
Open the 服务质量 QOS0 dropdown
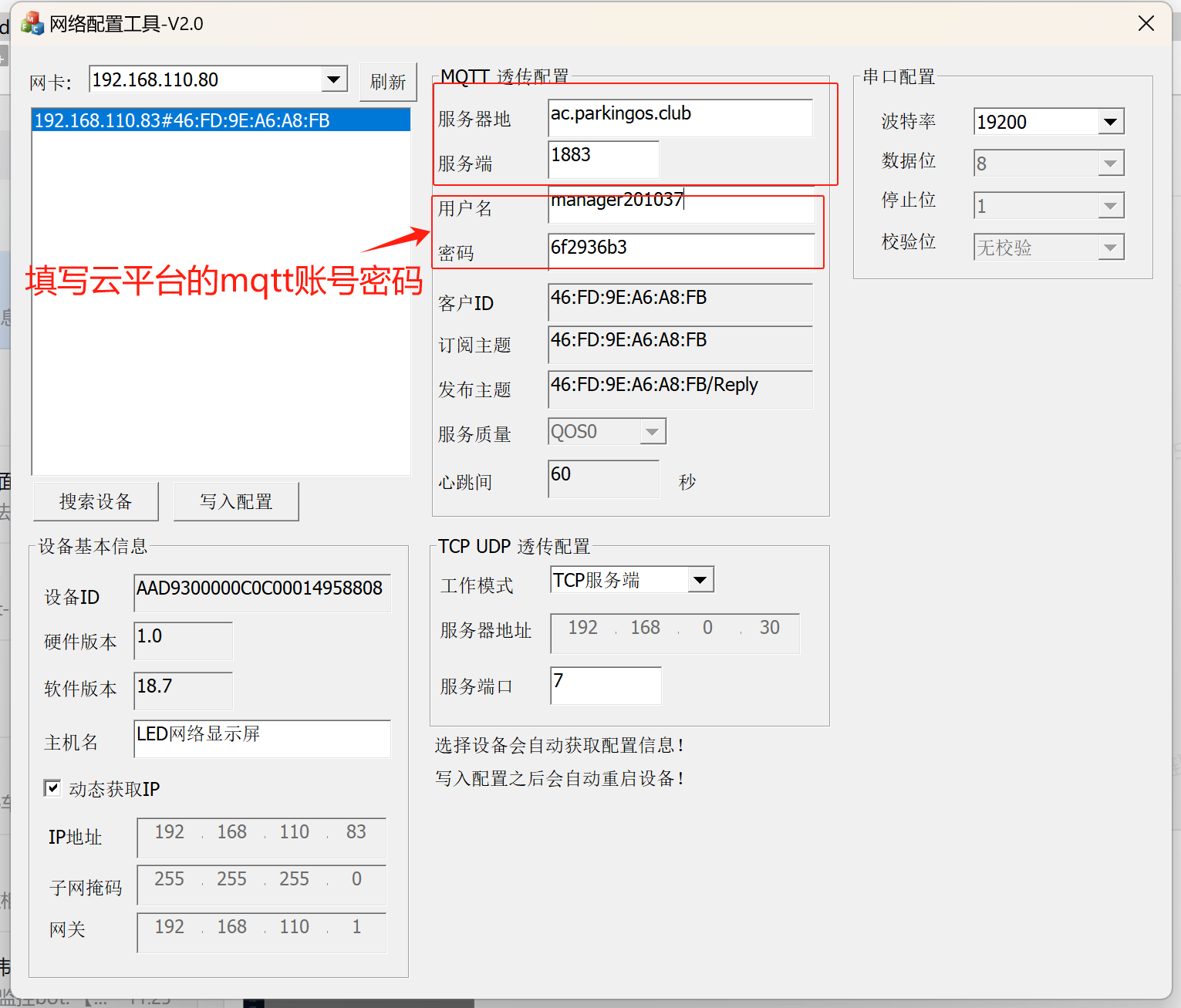653,432
